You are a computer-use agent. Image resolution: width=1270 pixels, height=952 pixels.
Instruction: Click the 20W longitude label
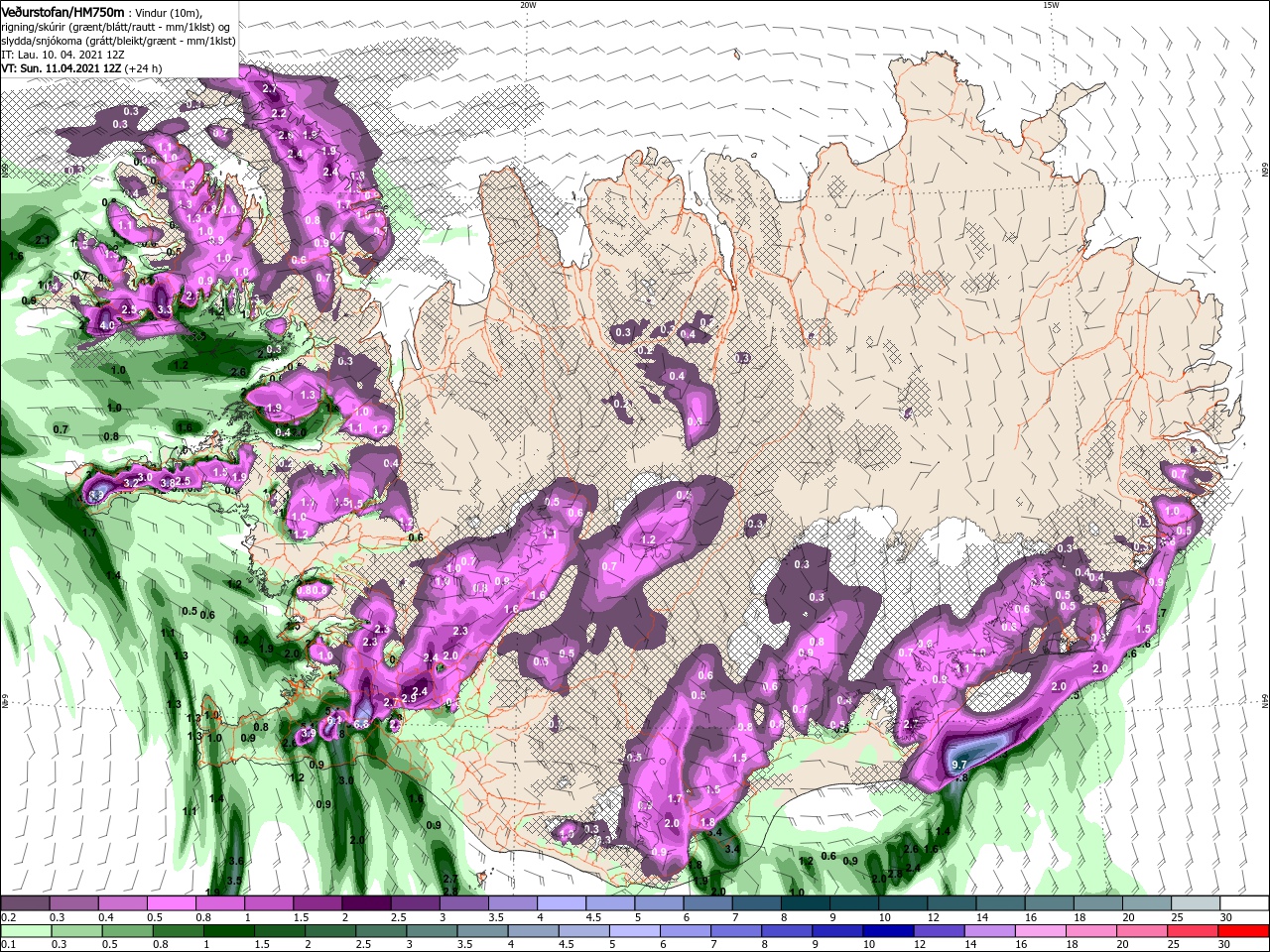(x=528, y=5)
